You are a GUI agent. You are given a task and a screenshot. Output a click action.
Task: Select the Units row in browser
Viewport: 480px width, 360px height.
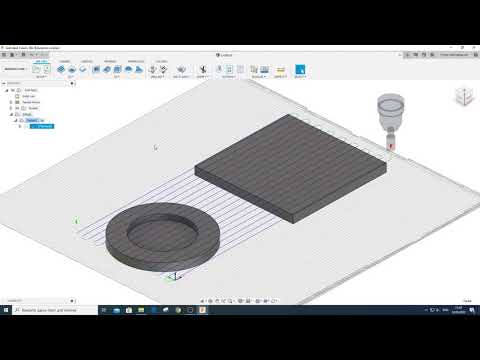pos(28,96)
